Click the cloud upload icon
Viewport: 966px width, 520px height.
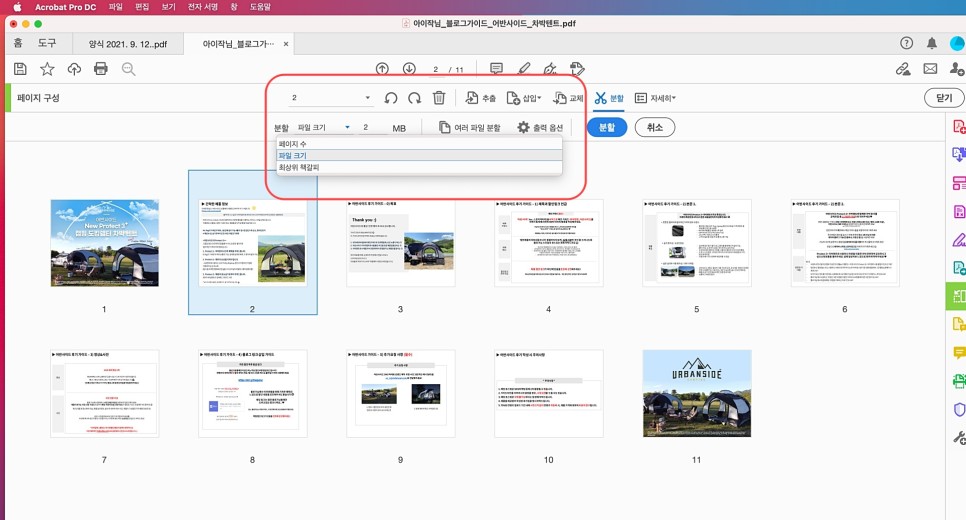pyautogui.click(x=74, y=69)
